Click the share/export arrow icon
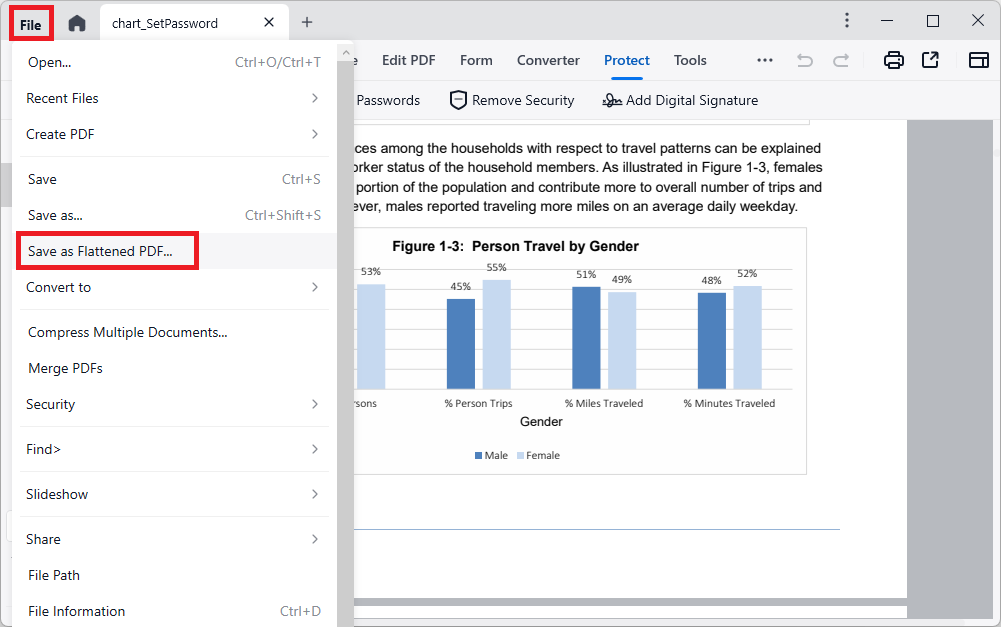Image resolution: width=1001 pixels, height=627 pixels. tap(930, 60)
